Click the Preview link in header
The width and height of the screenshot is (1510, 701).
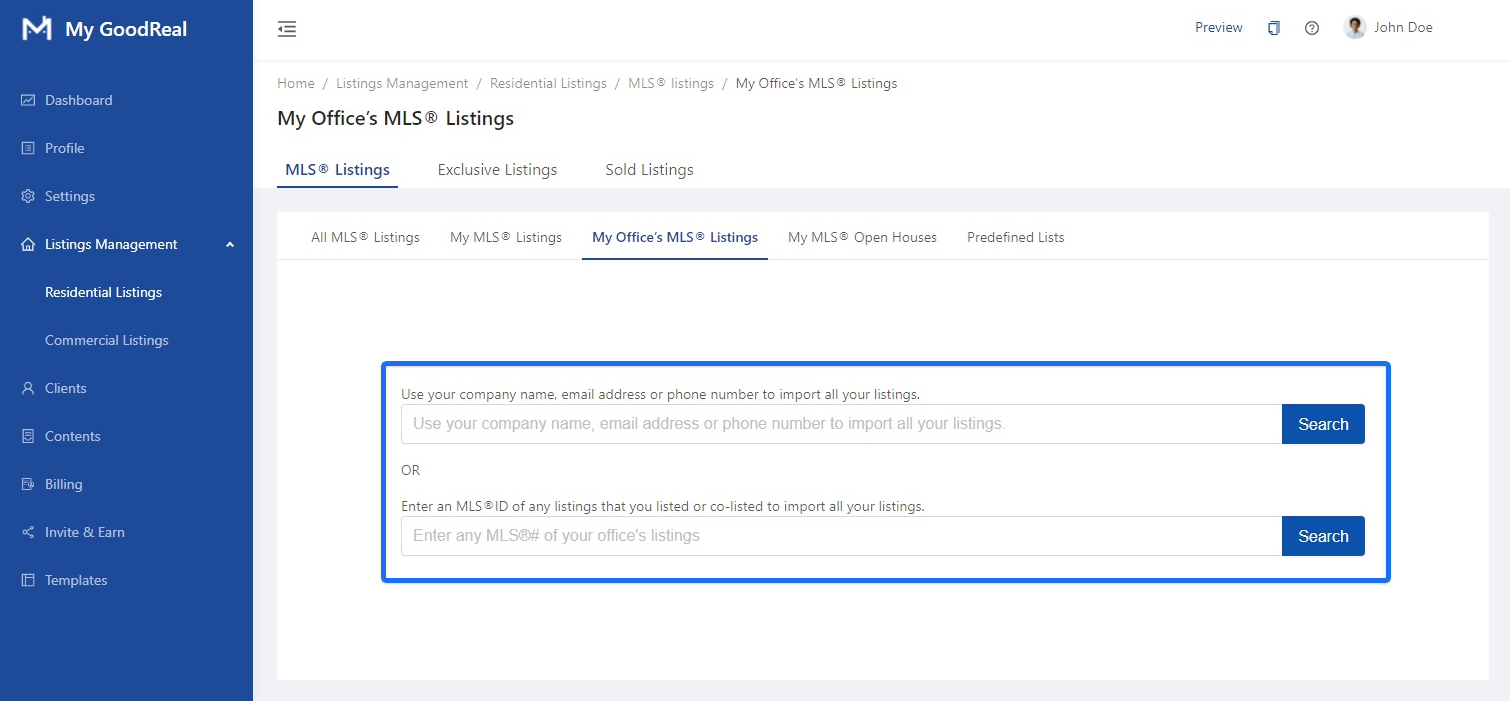point(1218,28)
